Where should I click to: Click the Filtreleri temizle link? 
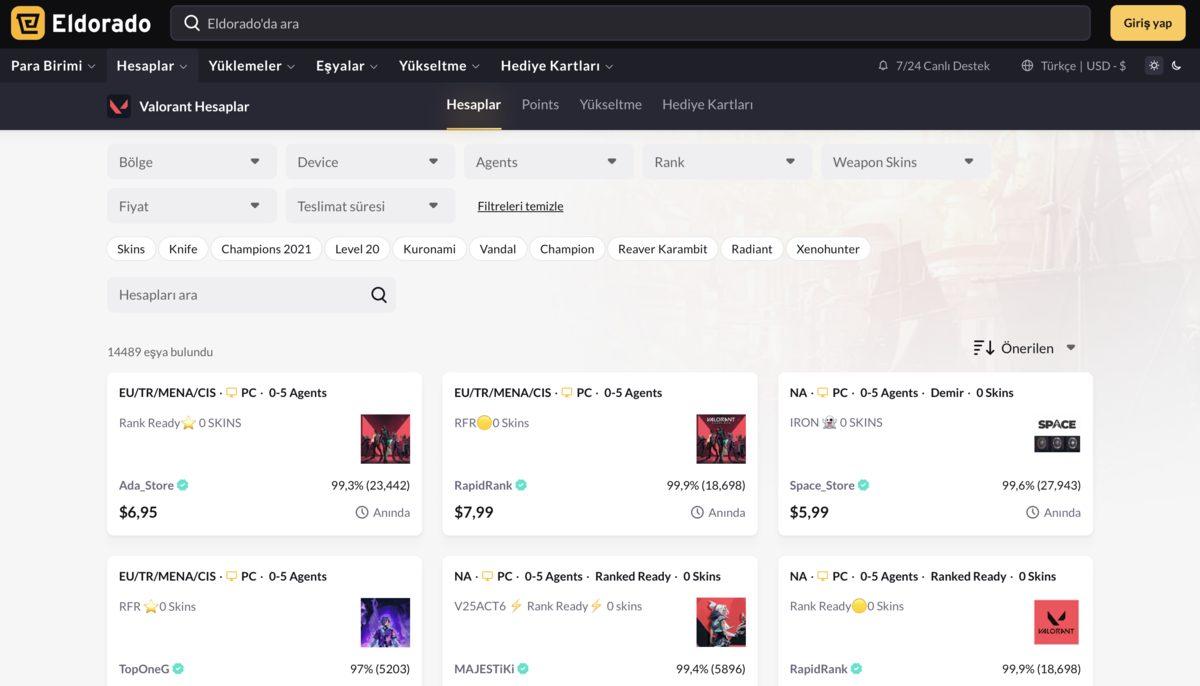[520, 206]
